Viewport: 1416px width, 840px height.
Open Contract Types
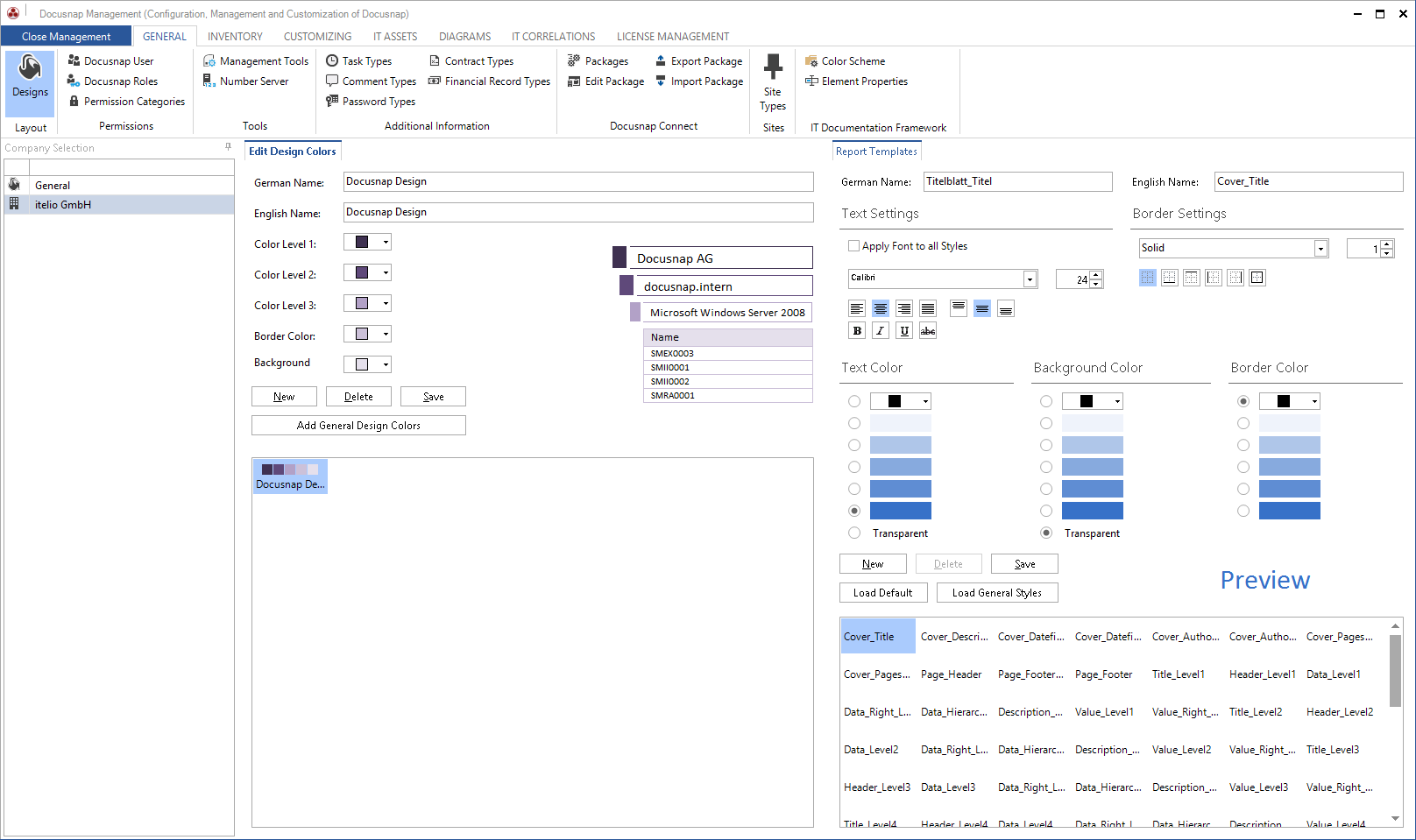pyautogui.click(x=471, y=61)
